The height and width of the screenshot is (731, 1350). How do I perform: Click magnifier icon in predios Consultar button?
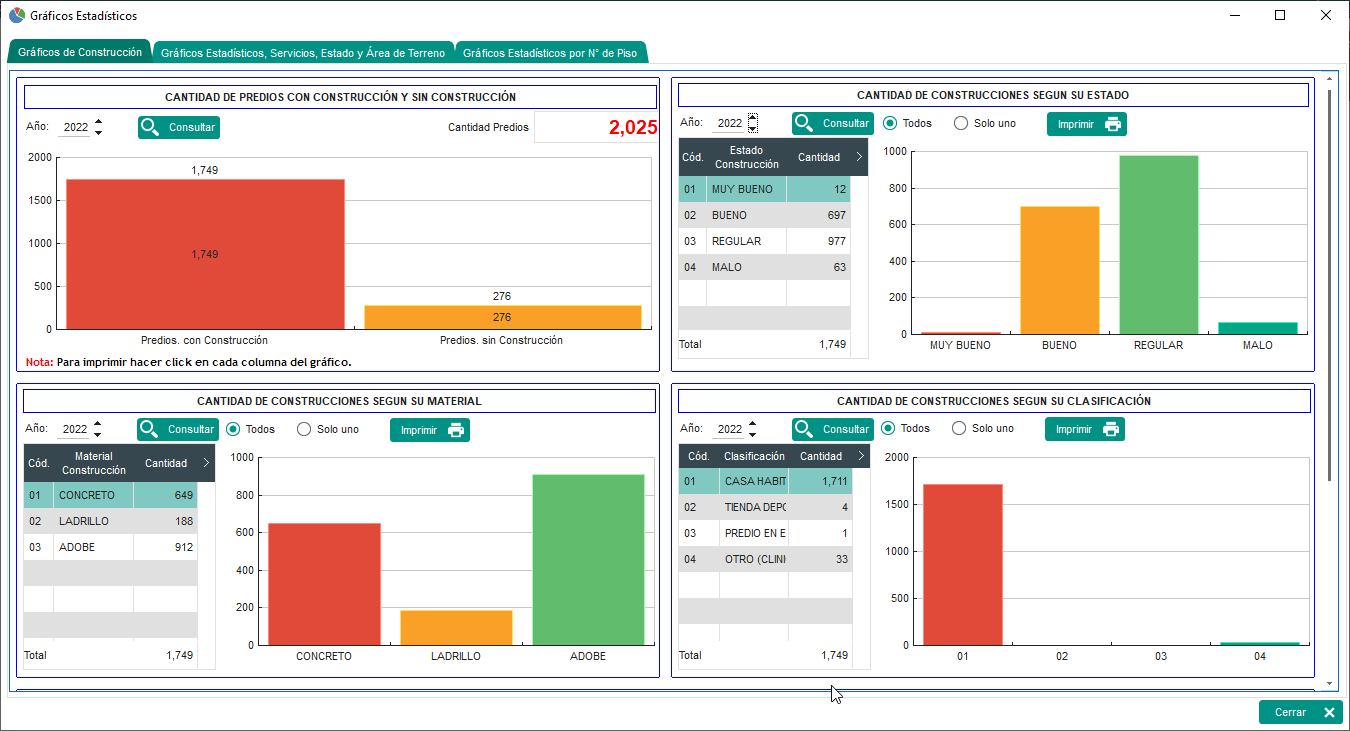point(150,127)
